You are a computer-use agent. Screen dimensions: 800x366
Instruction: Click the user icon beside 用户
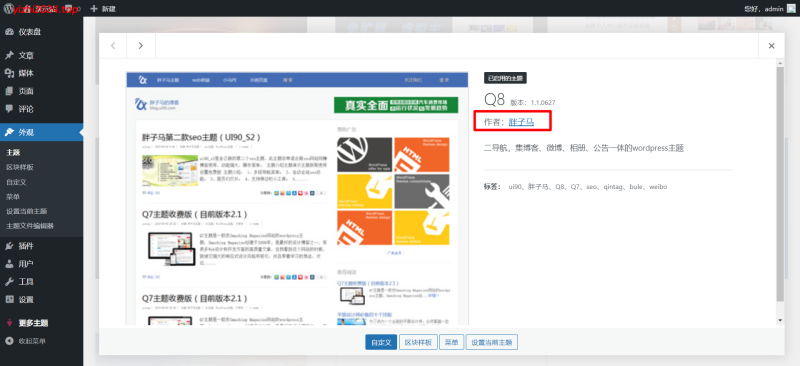pyautogui.click(x=9, y=264)
